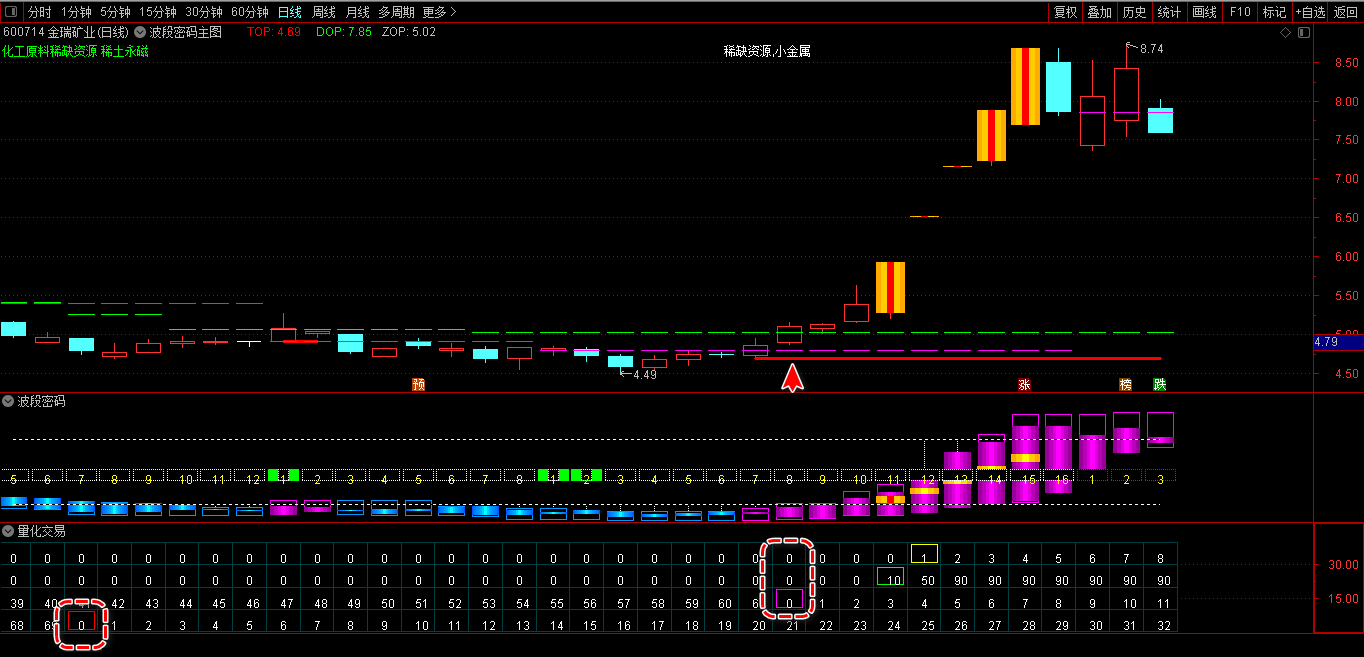This screenshot has height=657, width=1364.
Task: Collapse the 量化交易 indicator panel
Action: pos(8,531)
